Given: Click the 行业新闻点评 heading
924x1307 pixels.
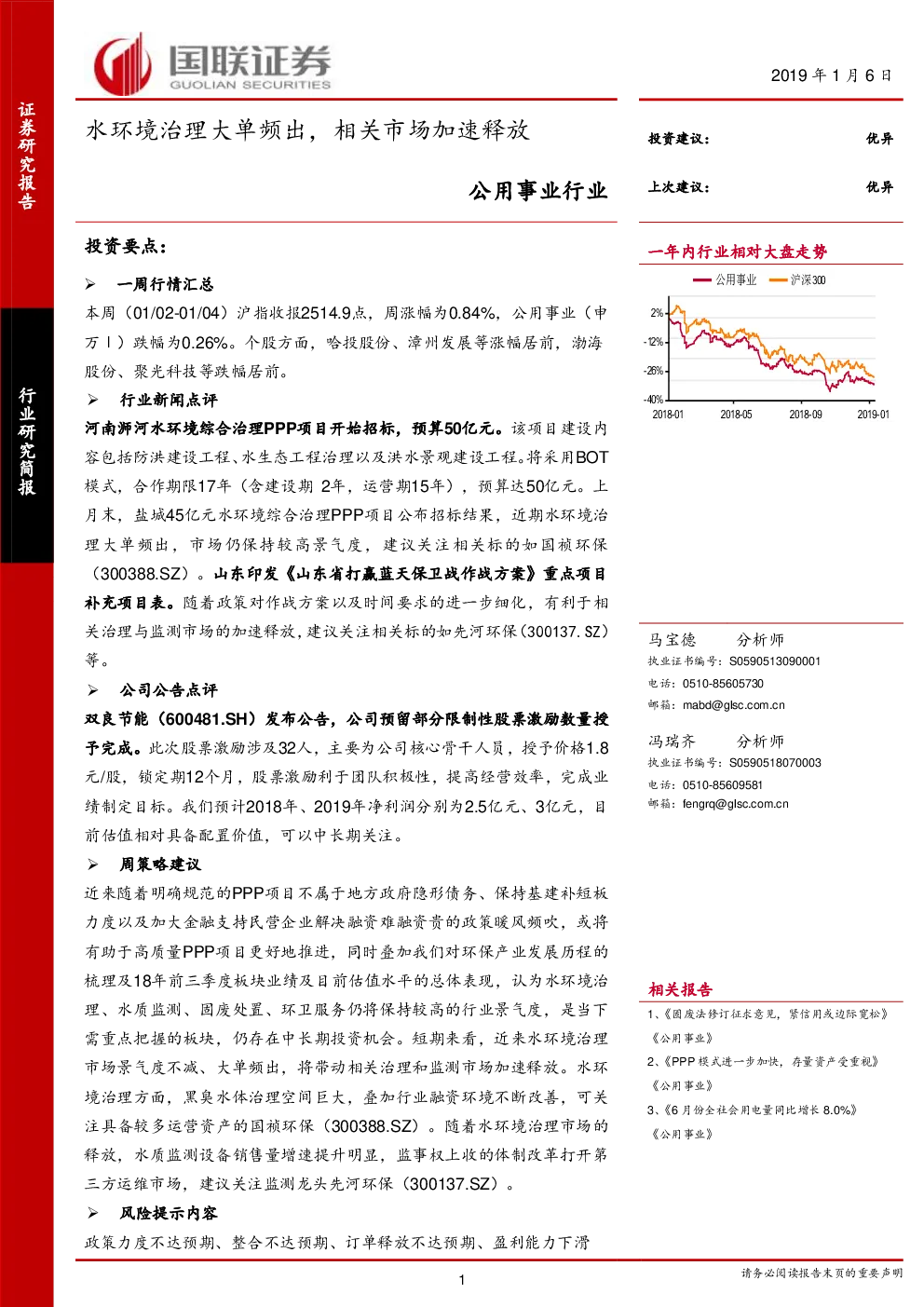Looking at the screenshot, I should [x=169, y=400].
